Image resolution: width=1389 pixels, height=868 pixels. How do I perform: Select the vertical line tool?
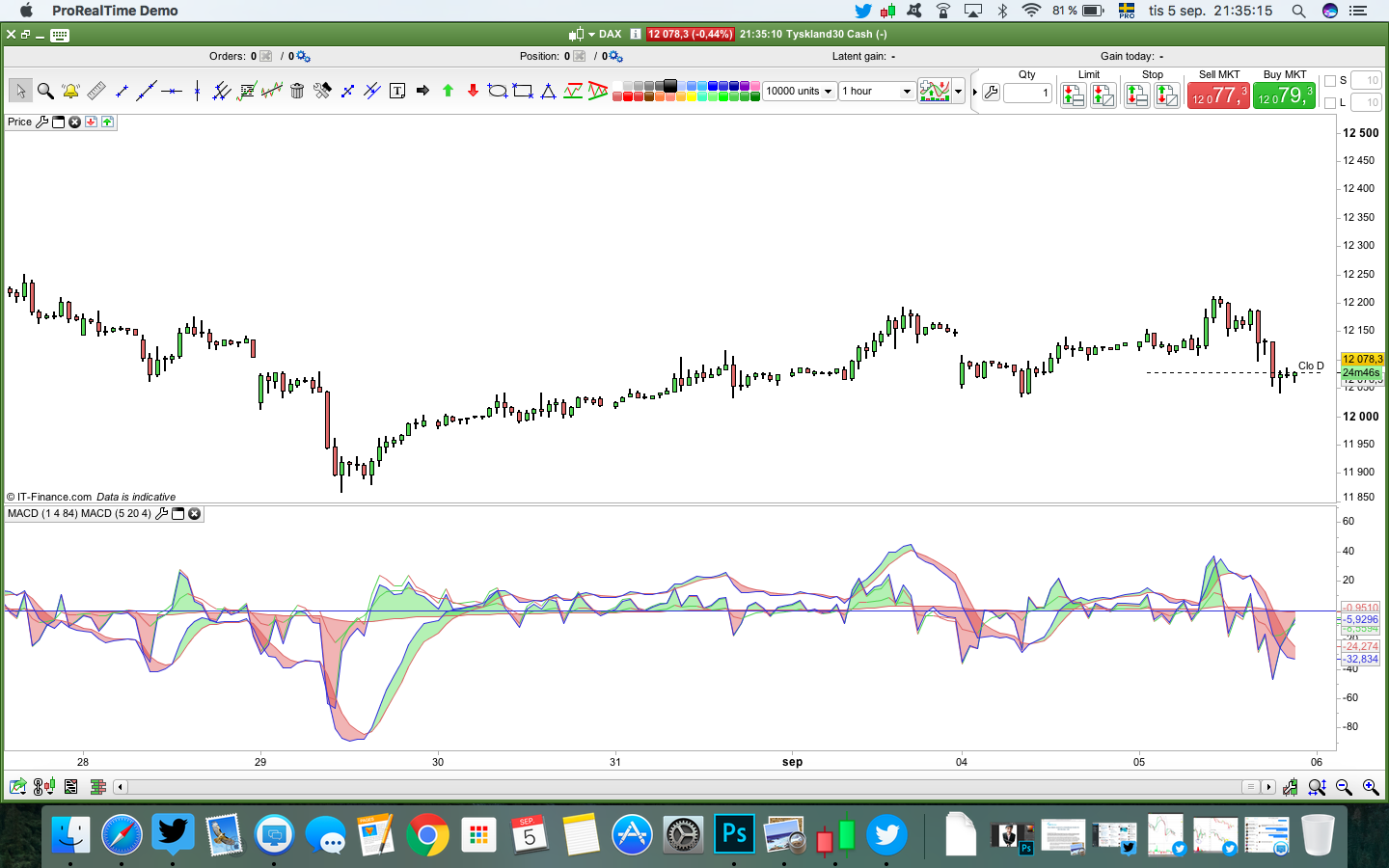[x=197, y=91]
